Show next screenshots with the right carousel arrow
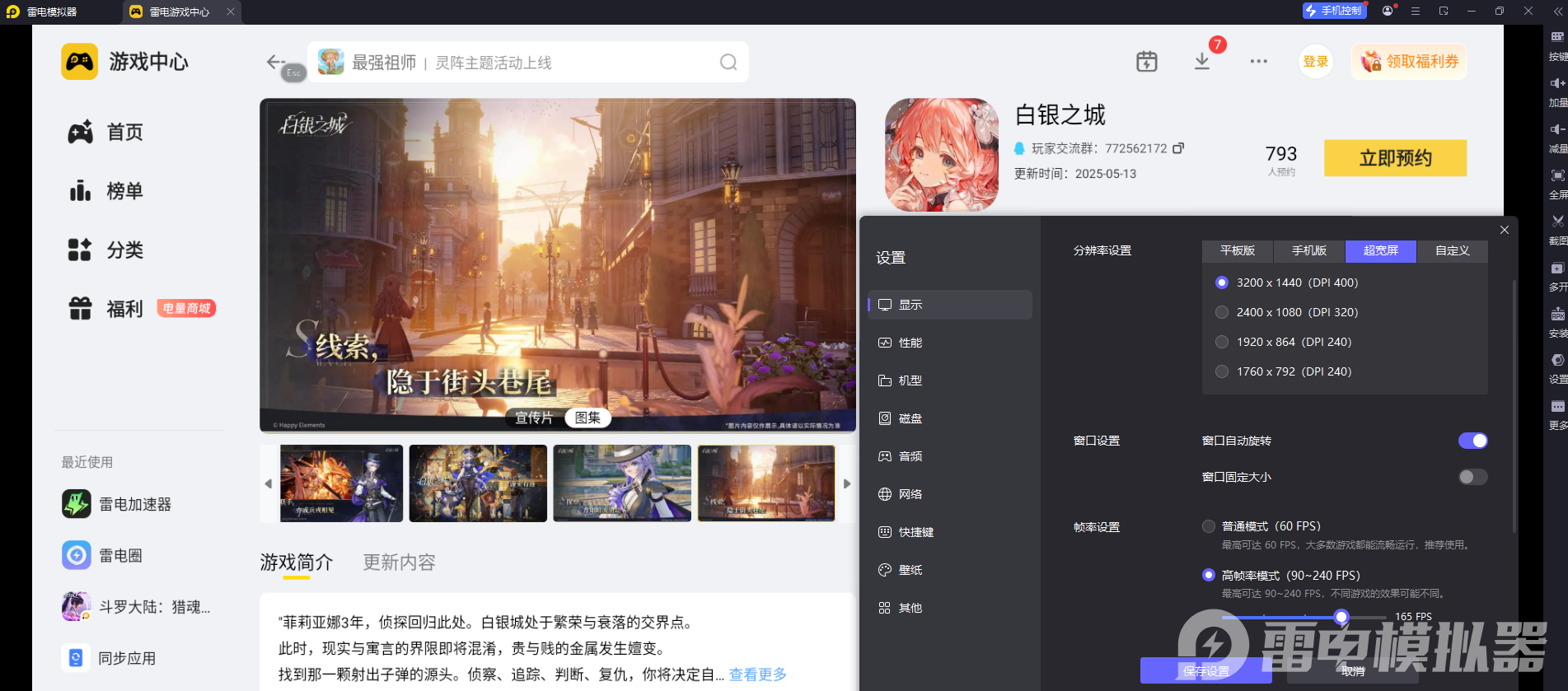This screenshot has height=691, width=1568. [847, 483]
